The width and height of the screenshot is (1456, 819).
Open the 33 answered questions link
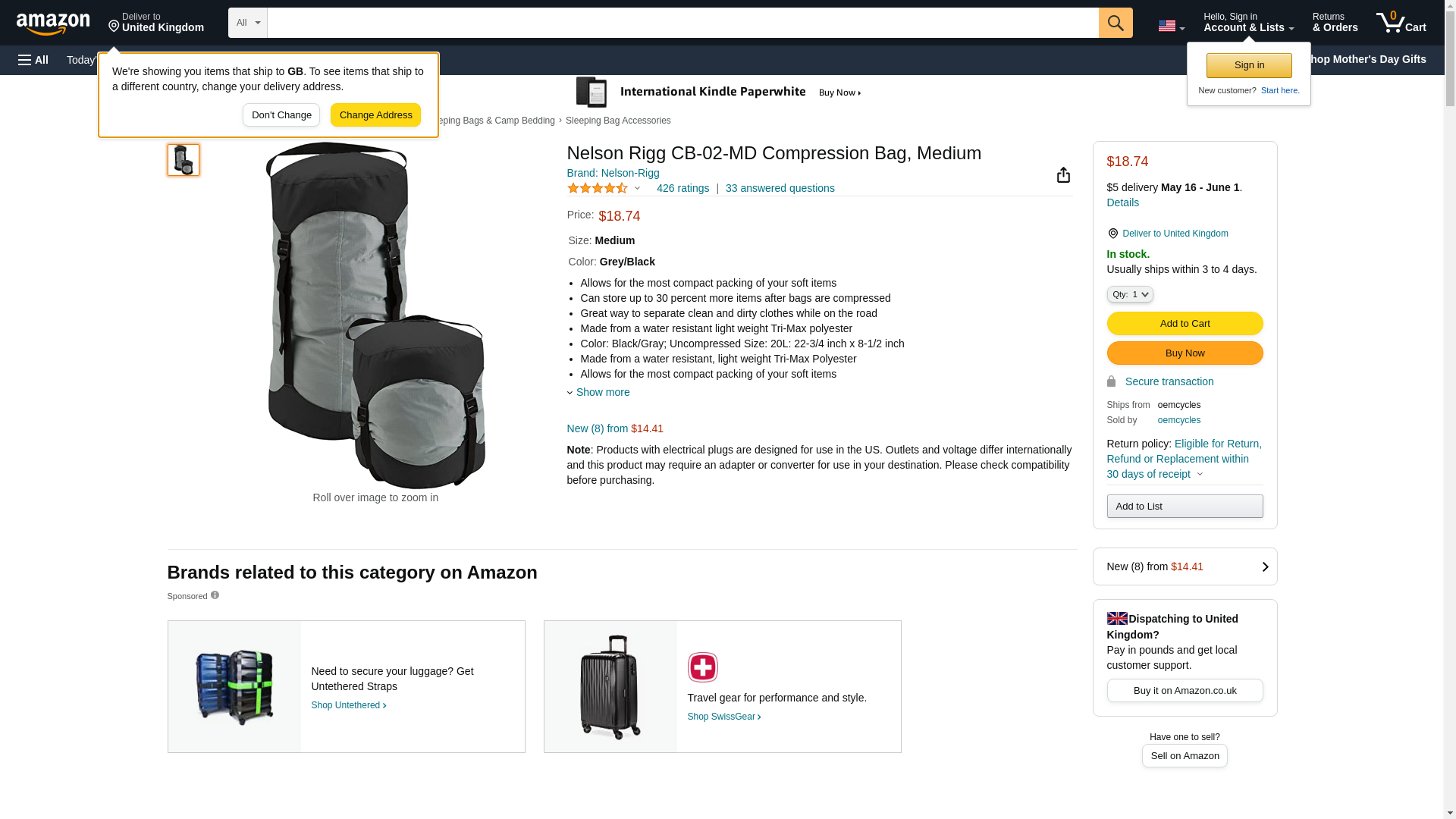coord(780,188)
